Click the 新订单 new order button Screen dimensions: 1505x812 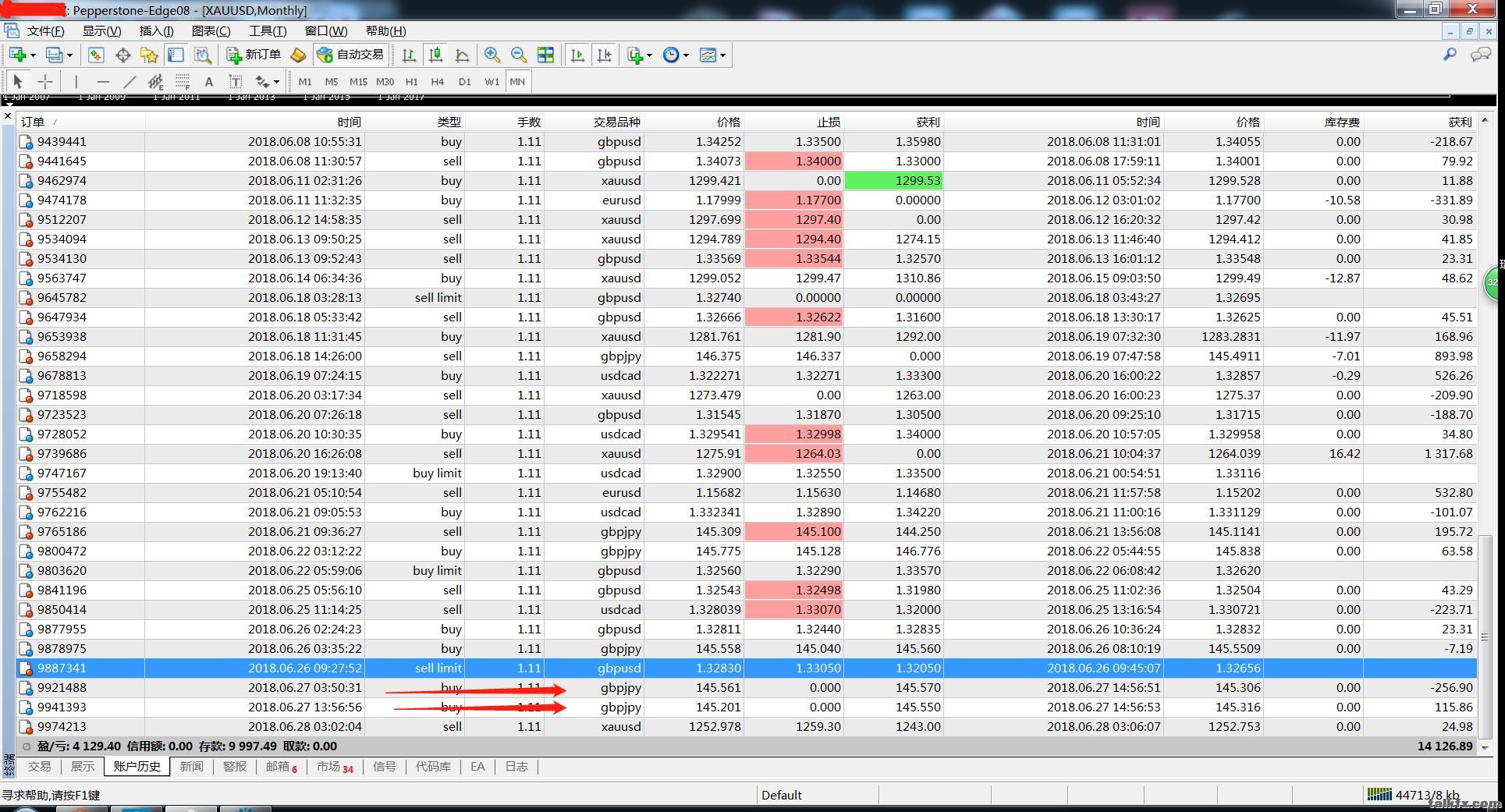coord(254,55)
